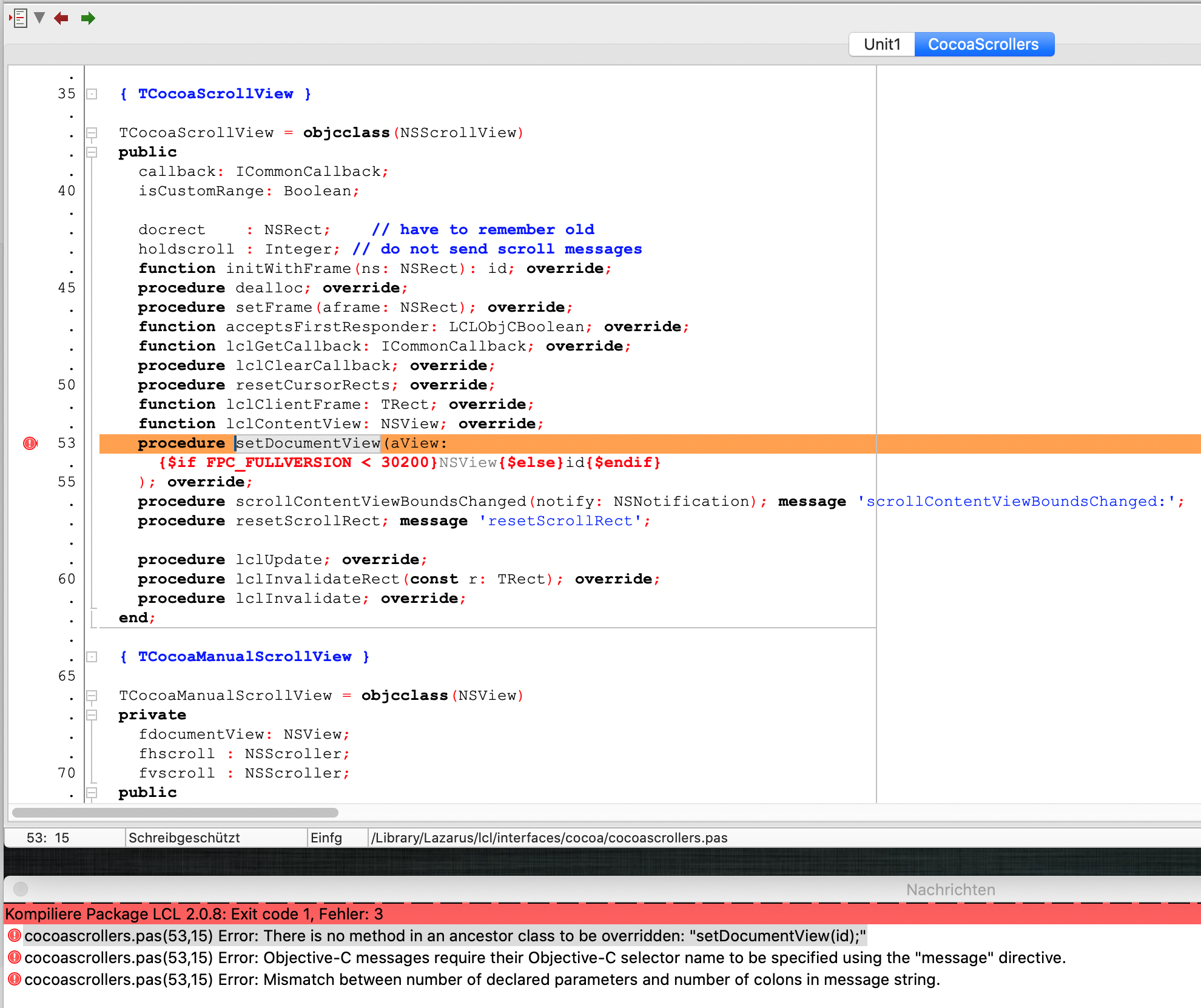Open the dropdown arrow beside history icon

point(39,18)
